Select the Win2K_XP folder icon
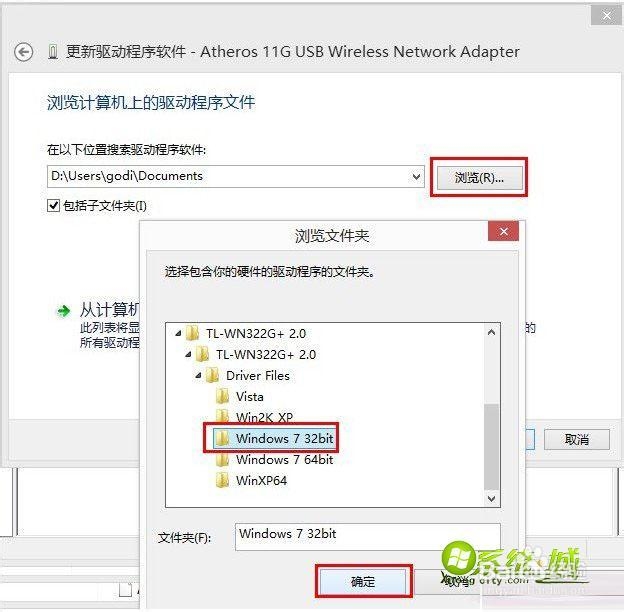This screenshot has width=624, height=612. pos(222,416)
